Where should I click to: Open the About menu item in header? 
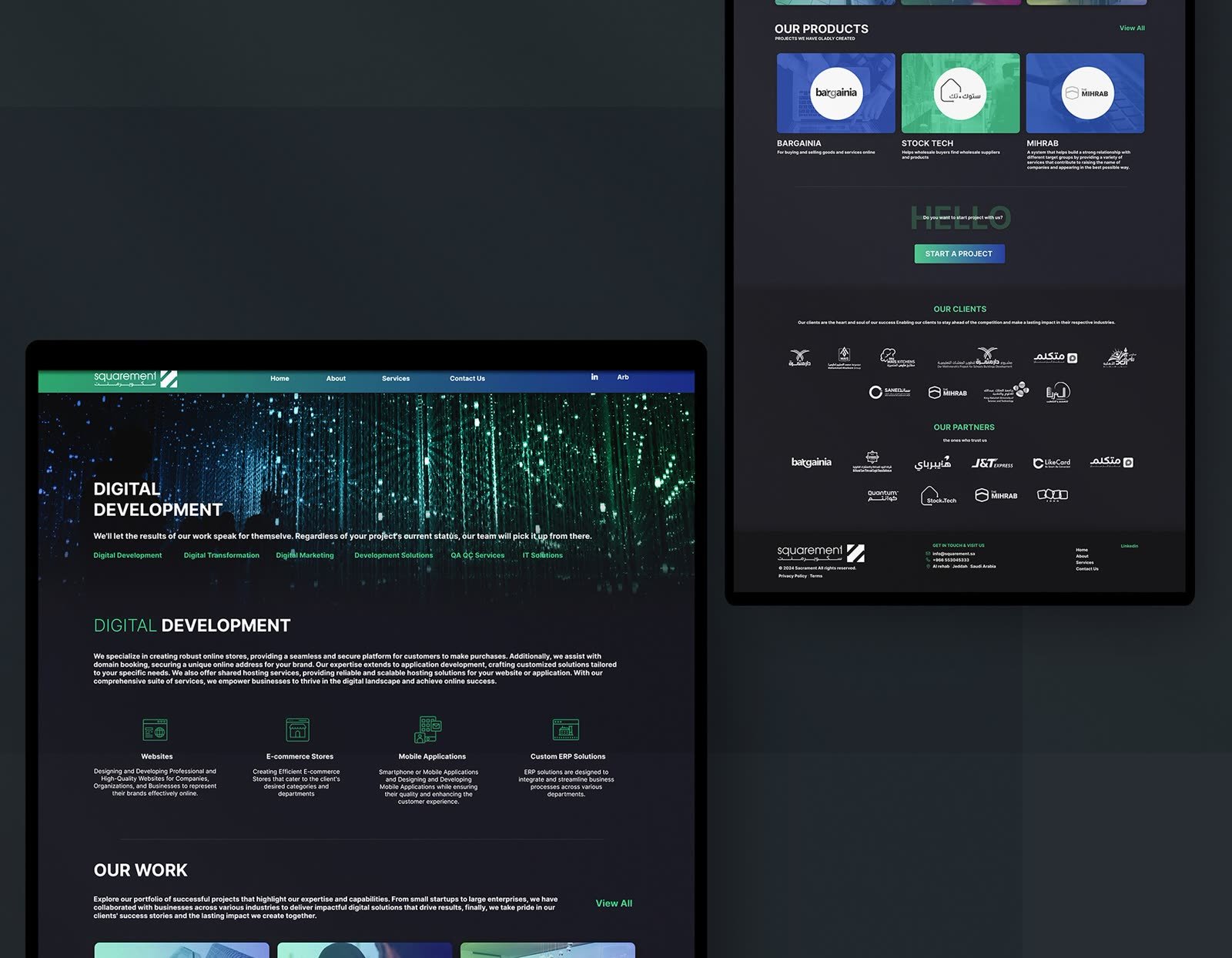point(336,378)
